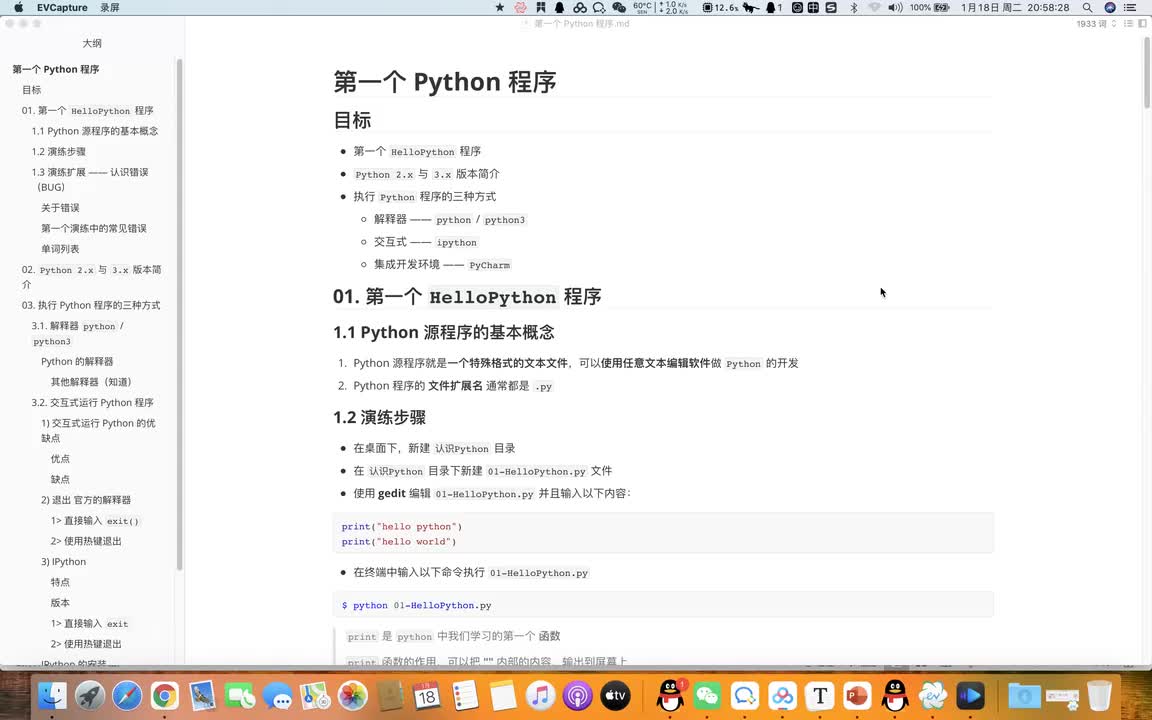Open WeChat from the Dock
This screenshot has width=1152, height=720.
point(708,695)
